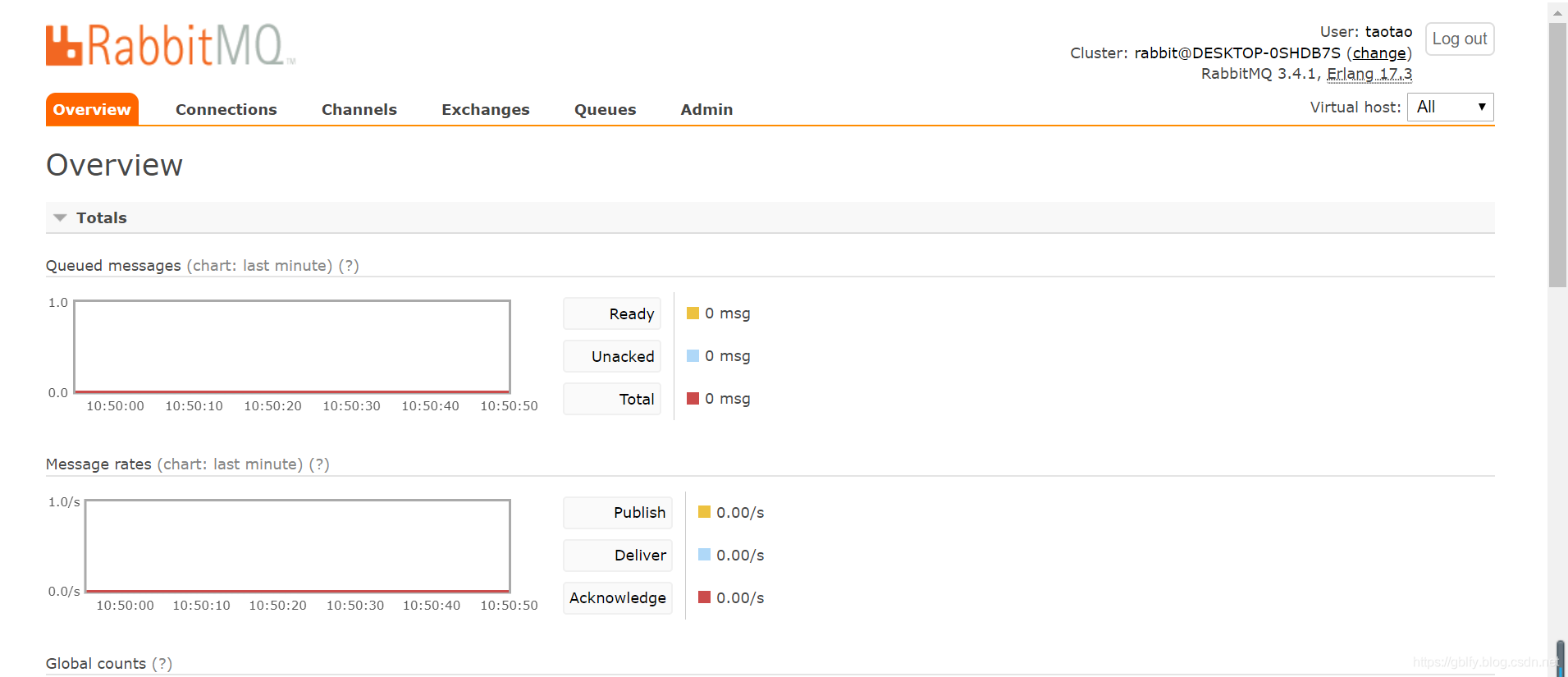The height and width of the screenshot is (677, 1568).
Task: Open the Queues tab
Action: pos(605,109)
